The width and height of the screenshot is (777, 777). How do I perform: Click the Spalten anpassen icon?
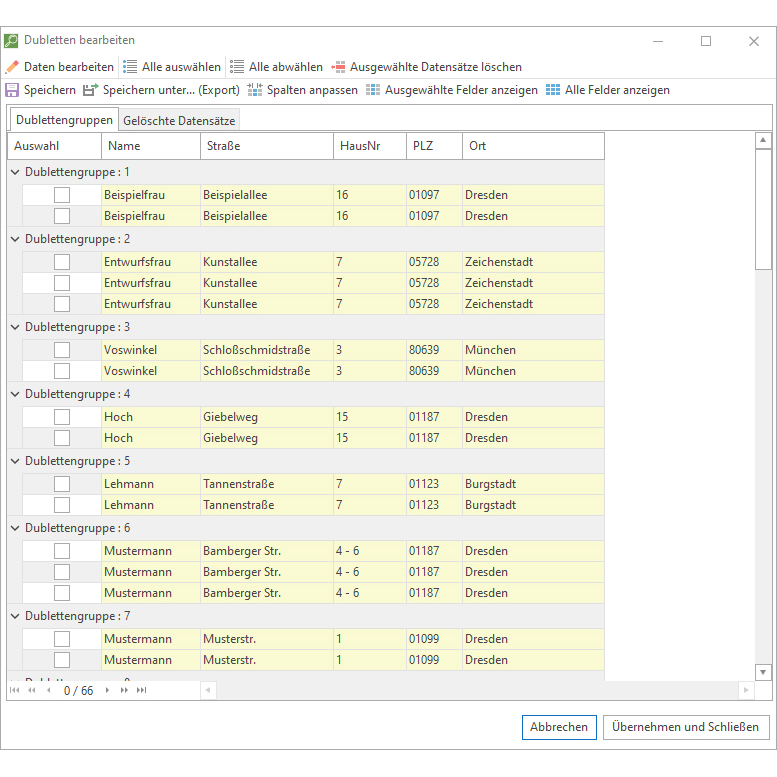click(x=255, y=90)
